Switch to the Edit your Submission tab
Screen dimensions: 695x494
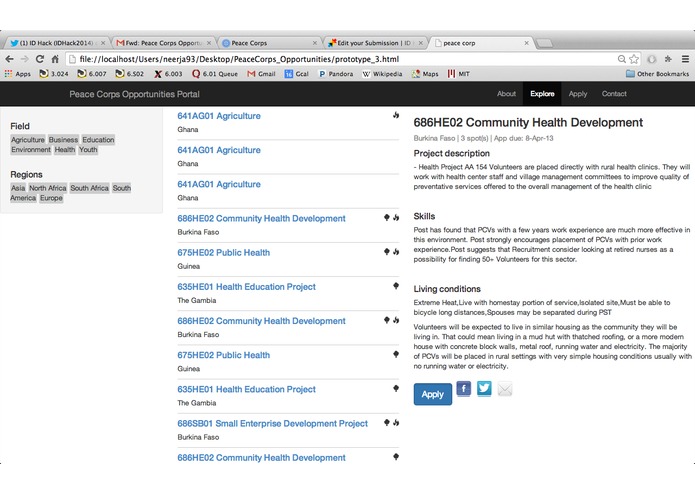(x=375, y=43)
